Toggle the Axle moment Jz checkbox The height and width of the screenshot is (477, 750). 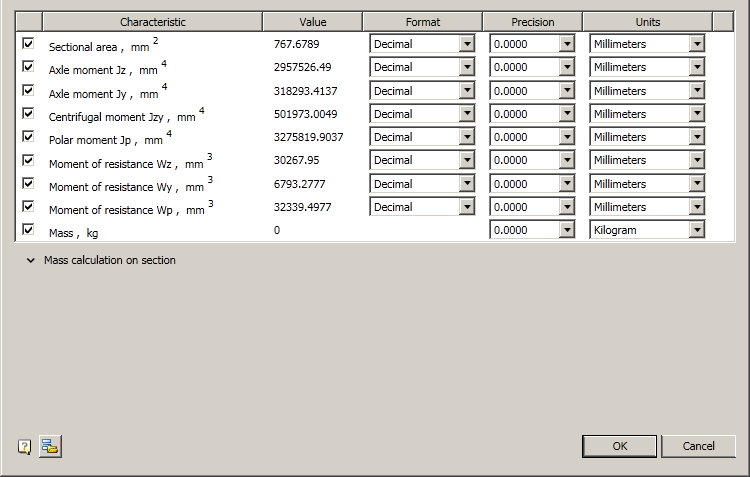click(28, 67)
